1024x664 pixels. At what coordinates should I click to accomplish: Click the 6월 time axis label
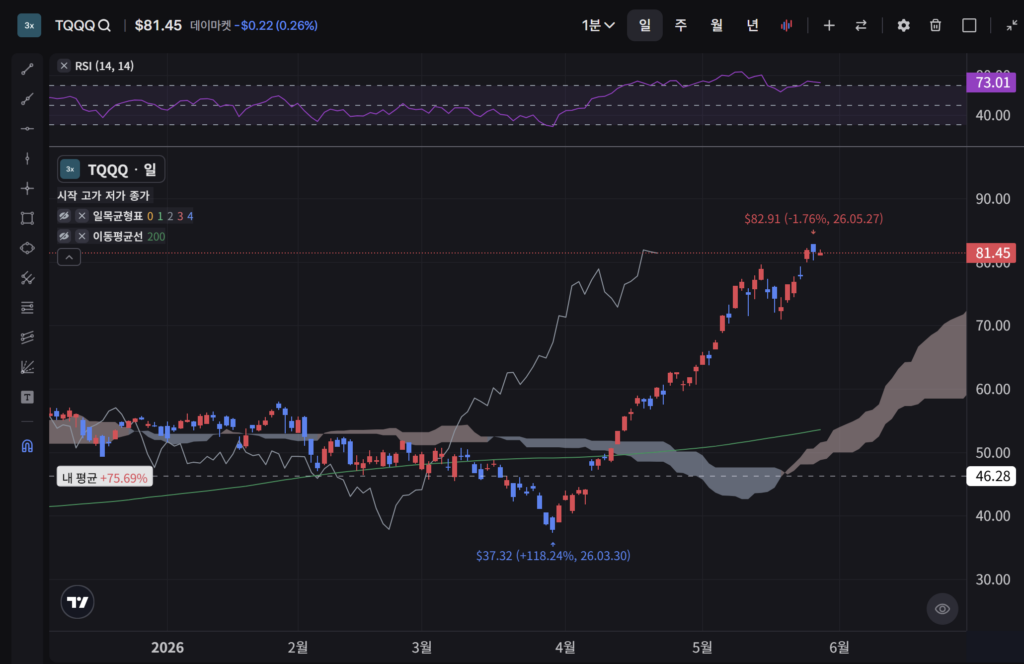pyautogui.click(x=839, y=647)
